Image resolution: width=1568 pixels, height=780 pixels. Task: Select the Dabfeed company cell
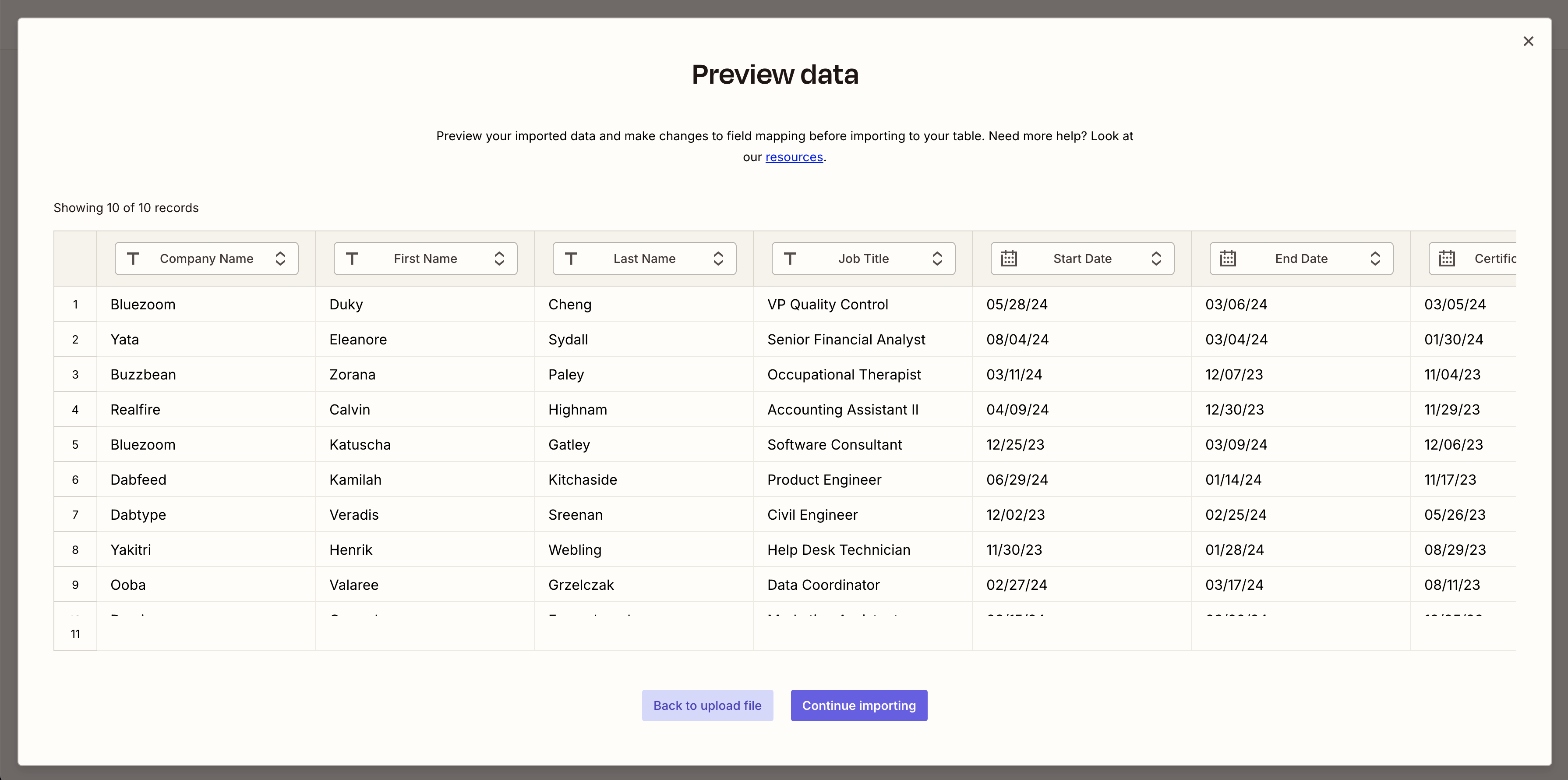pyautogui.click(x=206, y=480)
